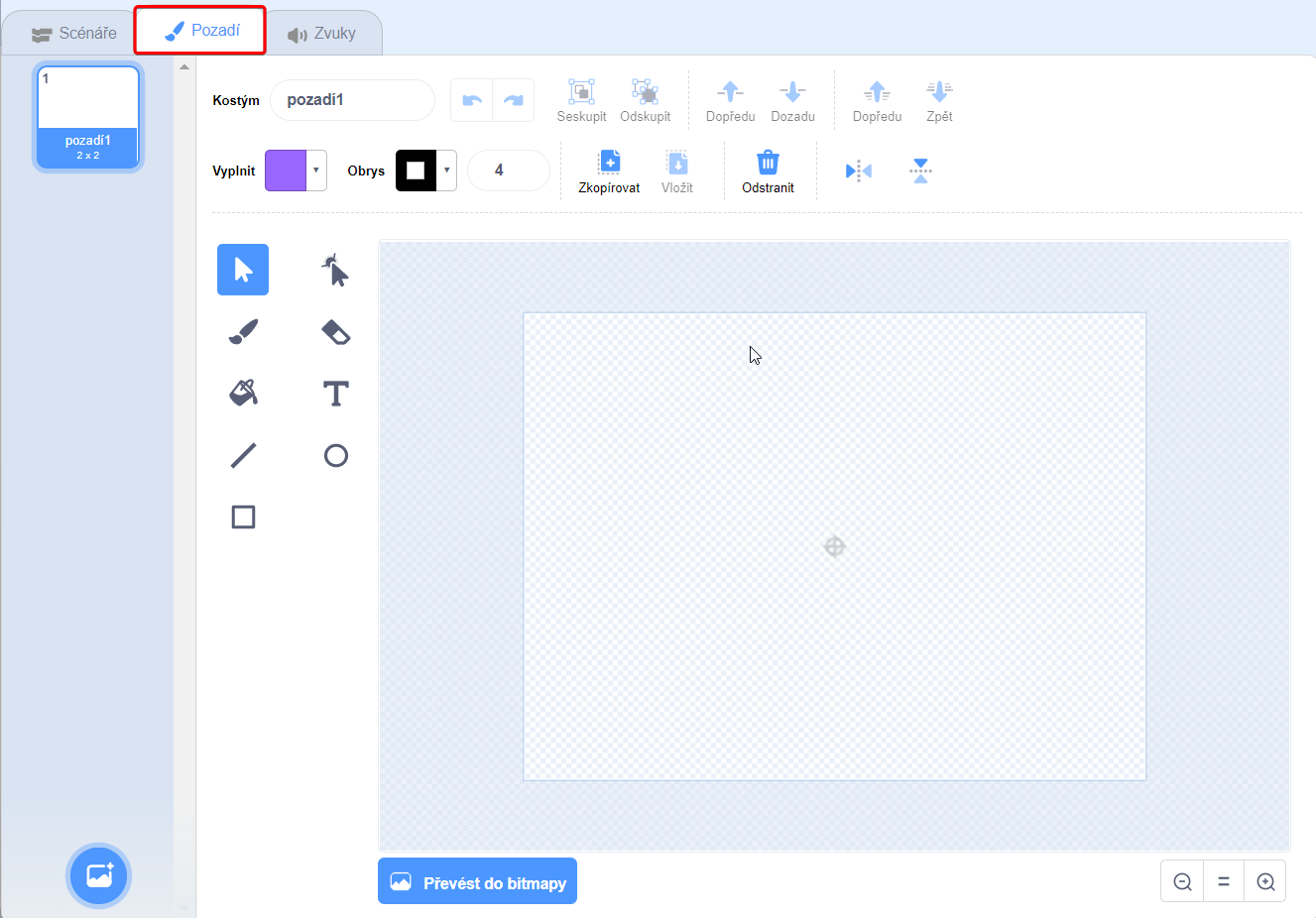Click Dopředu to bring forward one layer
The width and height of the screenshot is (1316, 918).
tap(731, 100)
